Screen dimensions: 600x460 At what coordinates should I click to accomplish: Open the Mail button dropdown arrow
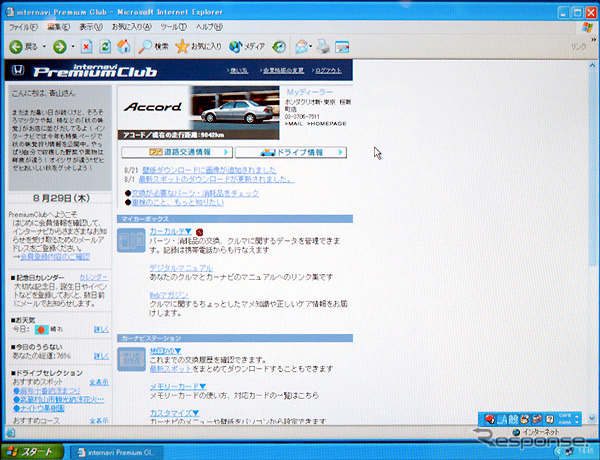click(x=310, y=47)
